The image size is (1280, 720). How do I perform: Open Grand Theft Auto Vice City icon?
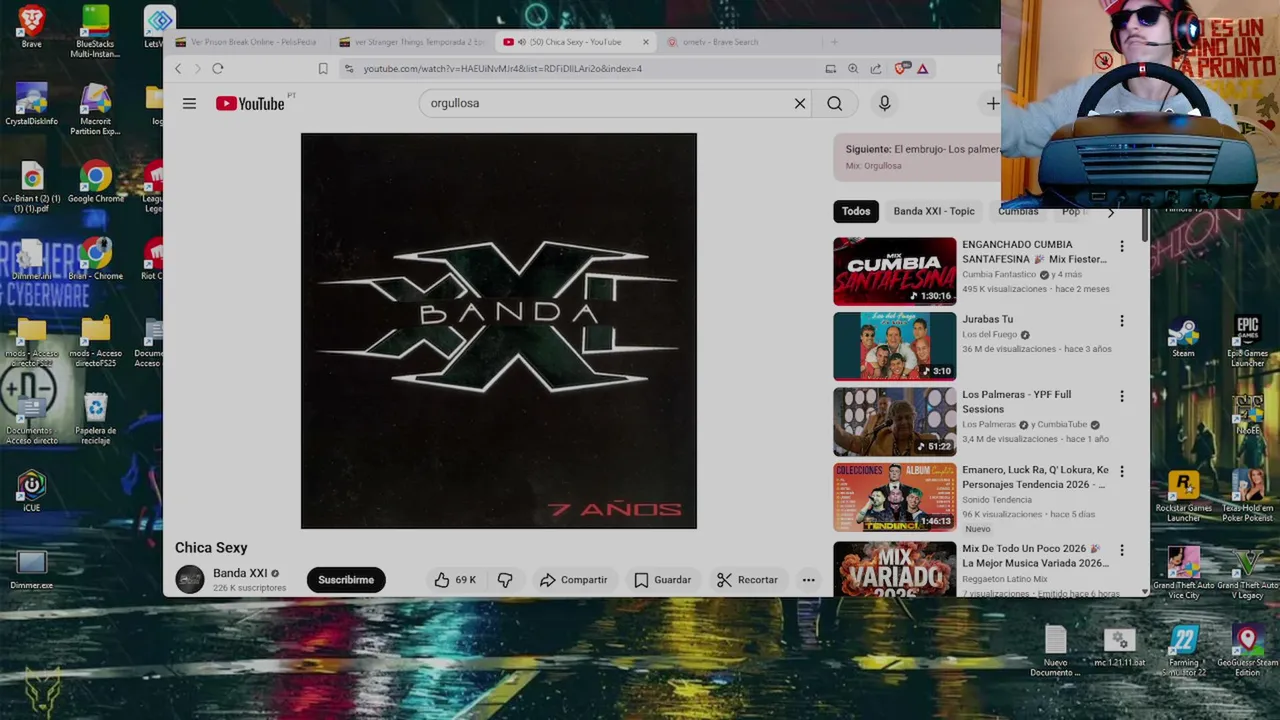coord(1183,573)
